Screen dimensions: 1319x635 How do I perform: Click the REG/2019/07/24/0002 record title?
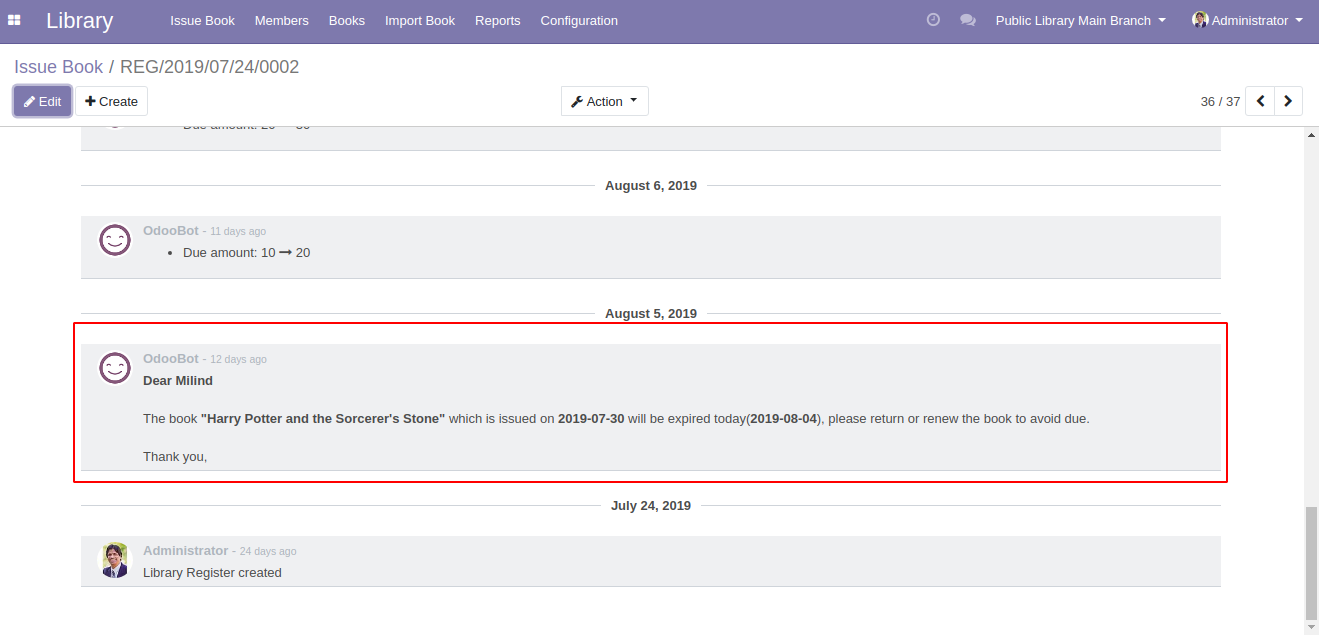pyautogui.click(x=210, y=67)
